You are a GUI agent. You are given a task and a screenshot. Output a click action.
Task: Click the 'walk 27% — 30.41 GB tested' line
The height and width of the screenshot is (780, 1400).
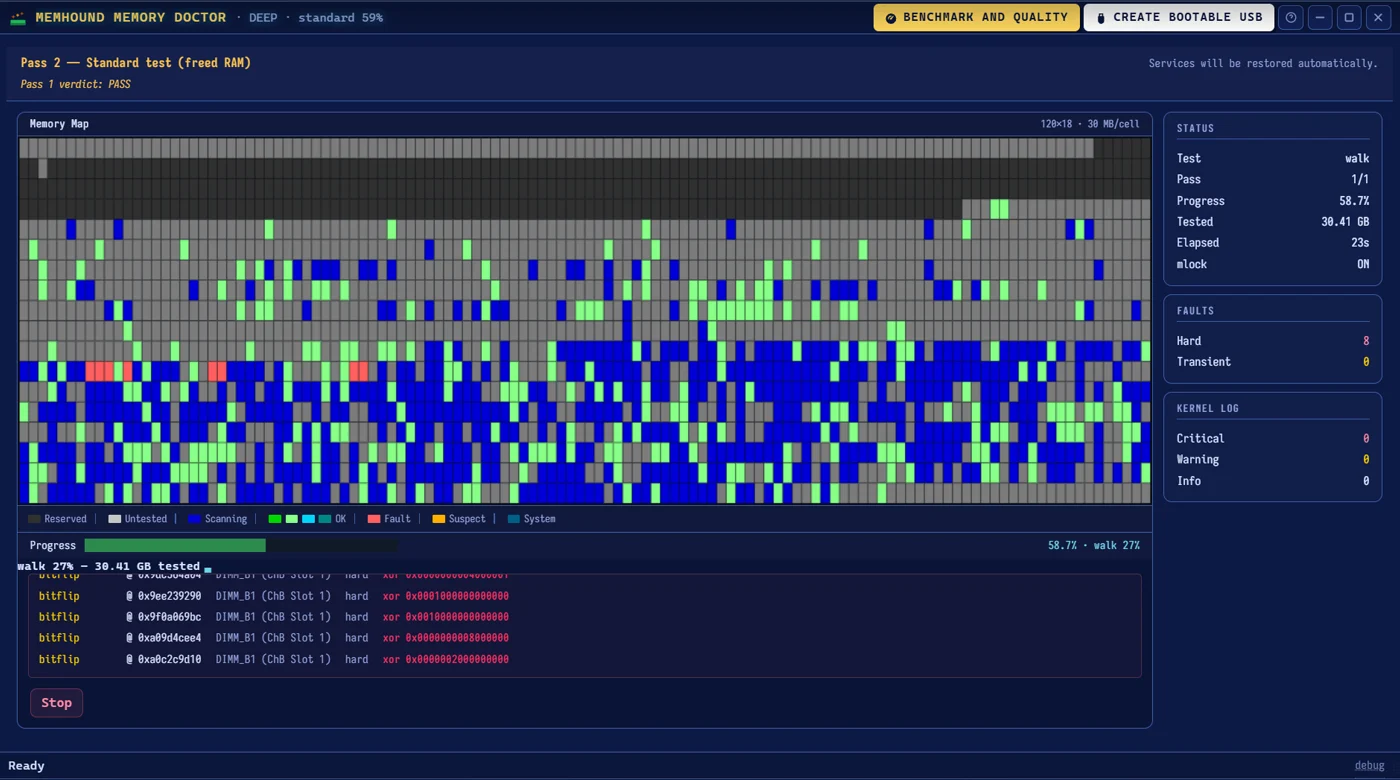coord(109,566)
